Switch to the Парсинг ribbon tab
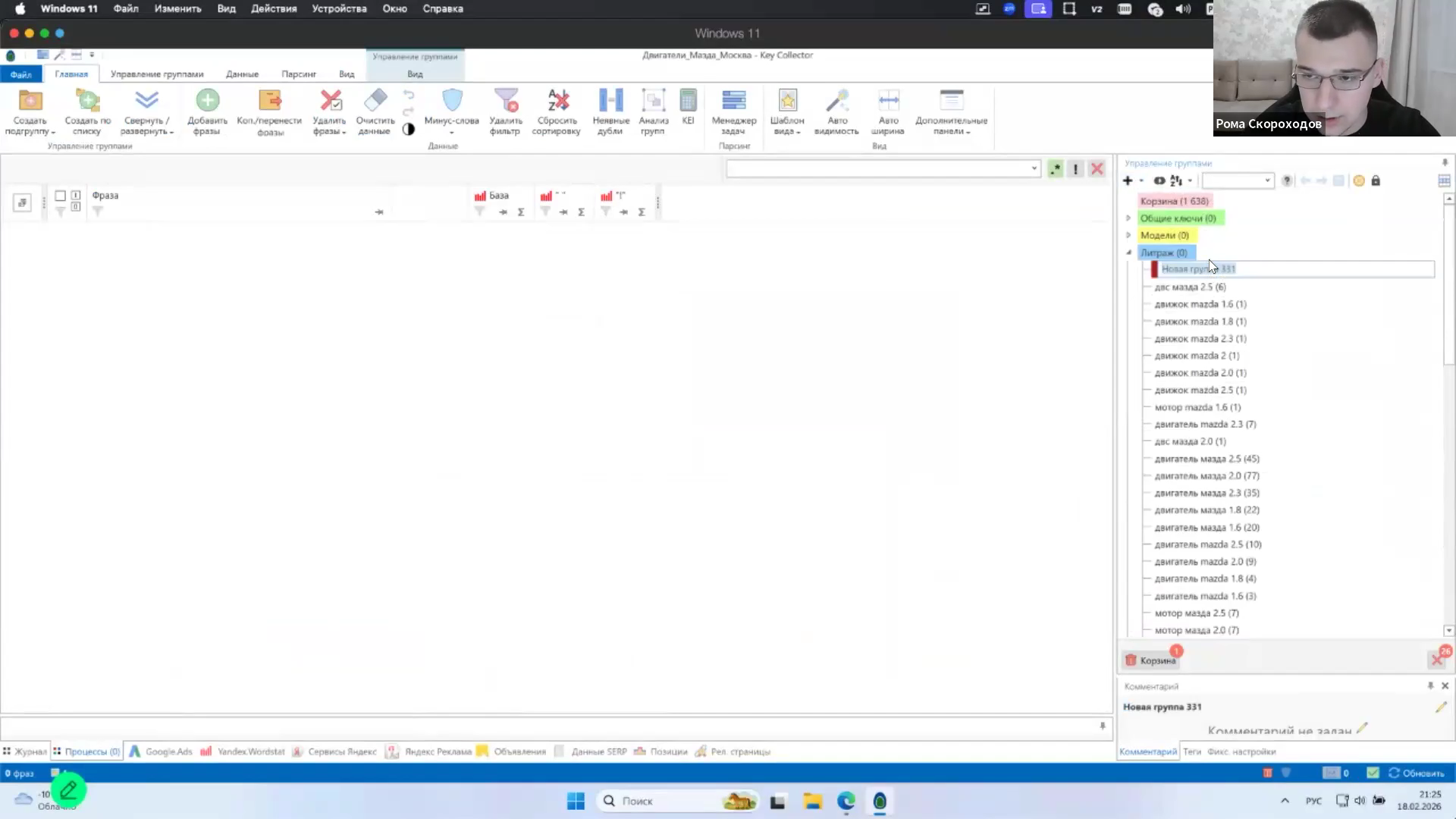This screenshot has width=1456, height=819. pos(299,74)
